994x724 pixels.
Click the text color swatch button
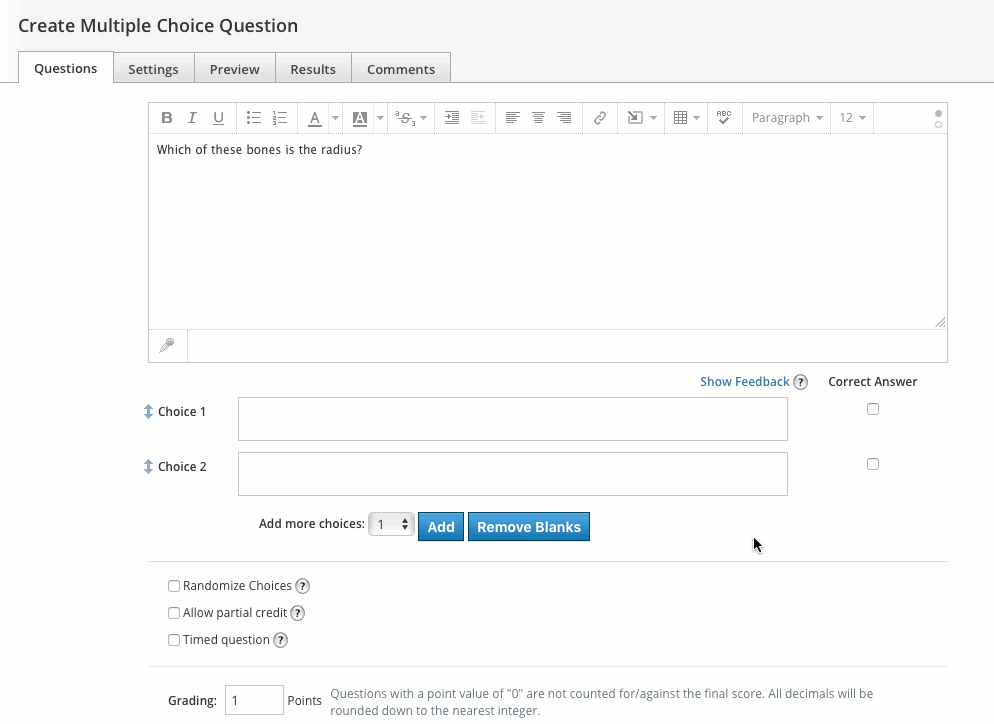pyautogui.click(x=314, y=118)
